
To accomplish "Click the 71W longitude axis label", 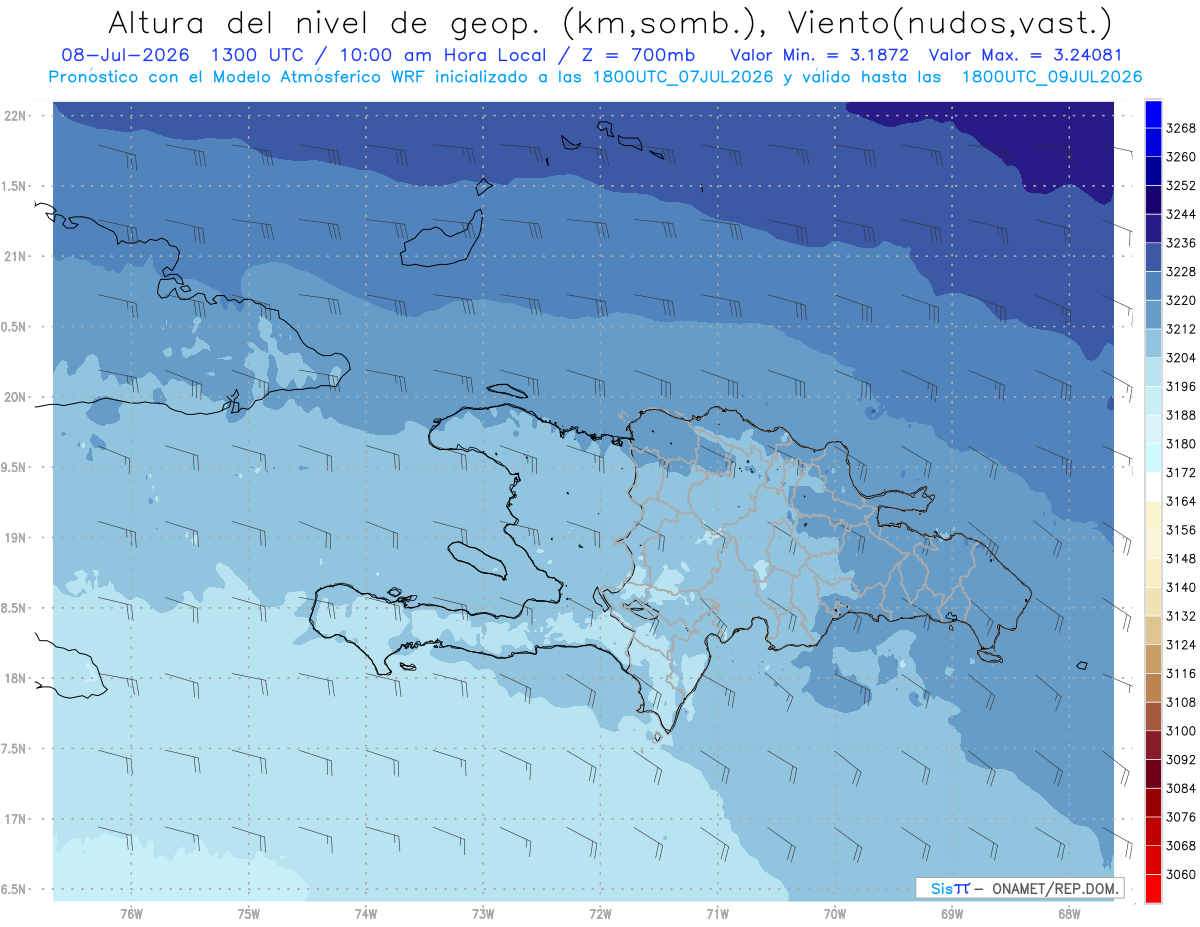I will tap(717, 914).
